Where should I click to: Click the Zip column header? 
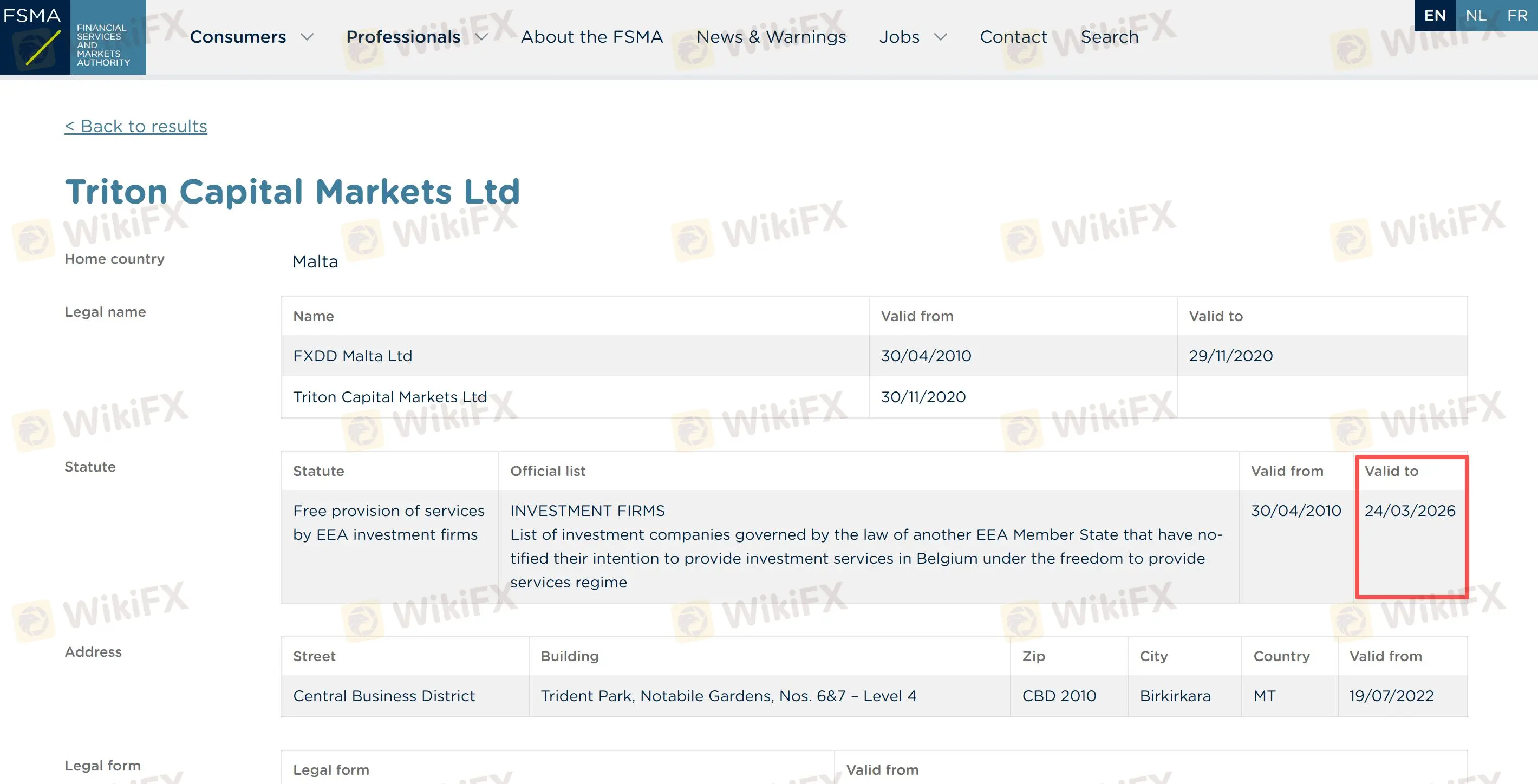[1033, 656]
